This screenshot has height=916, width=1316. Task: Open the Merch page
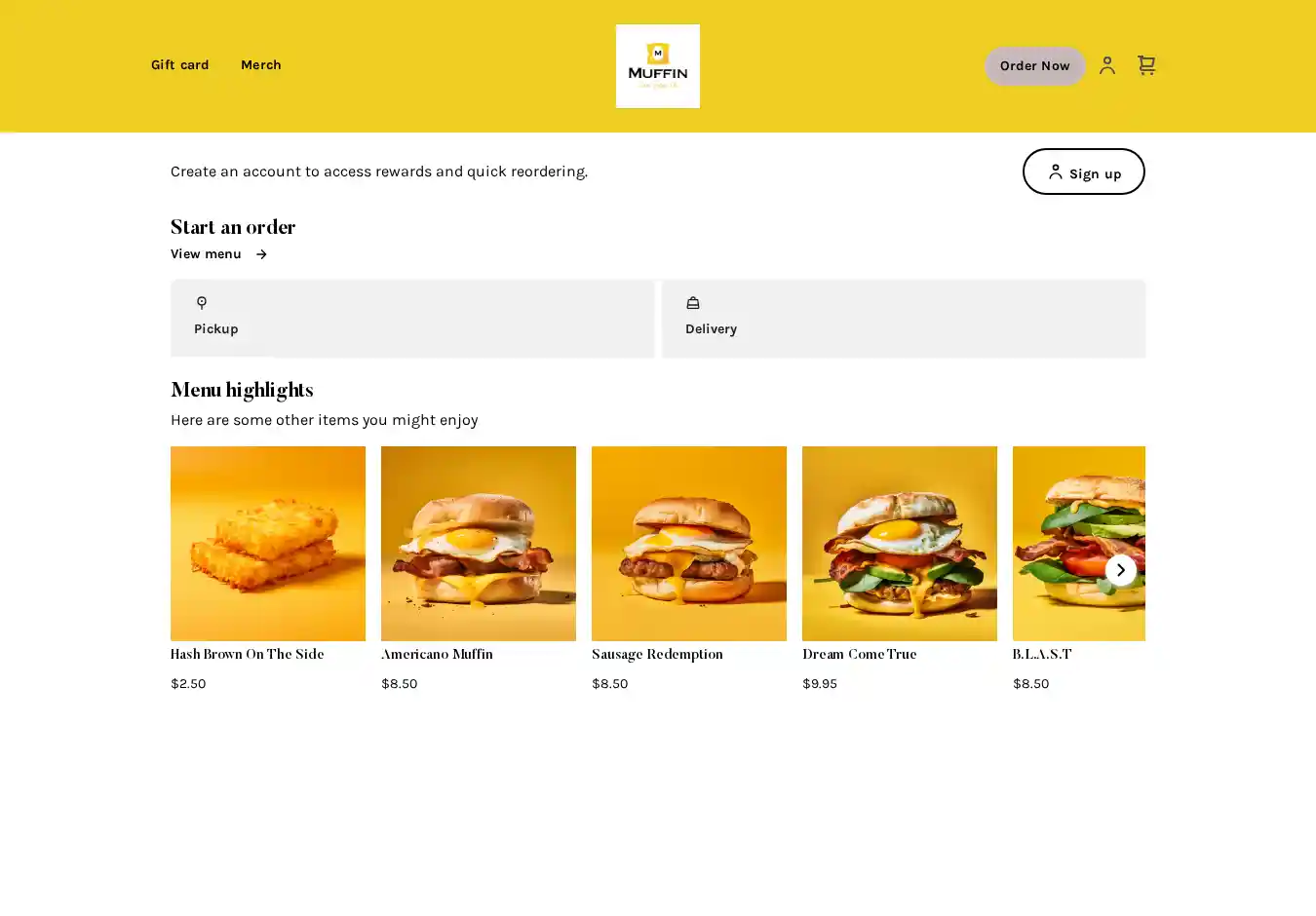pyautogui.click(x=260, y=65)
